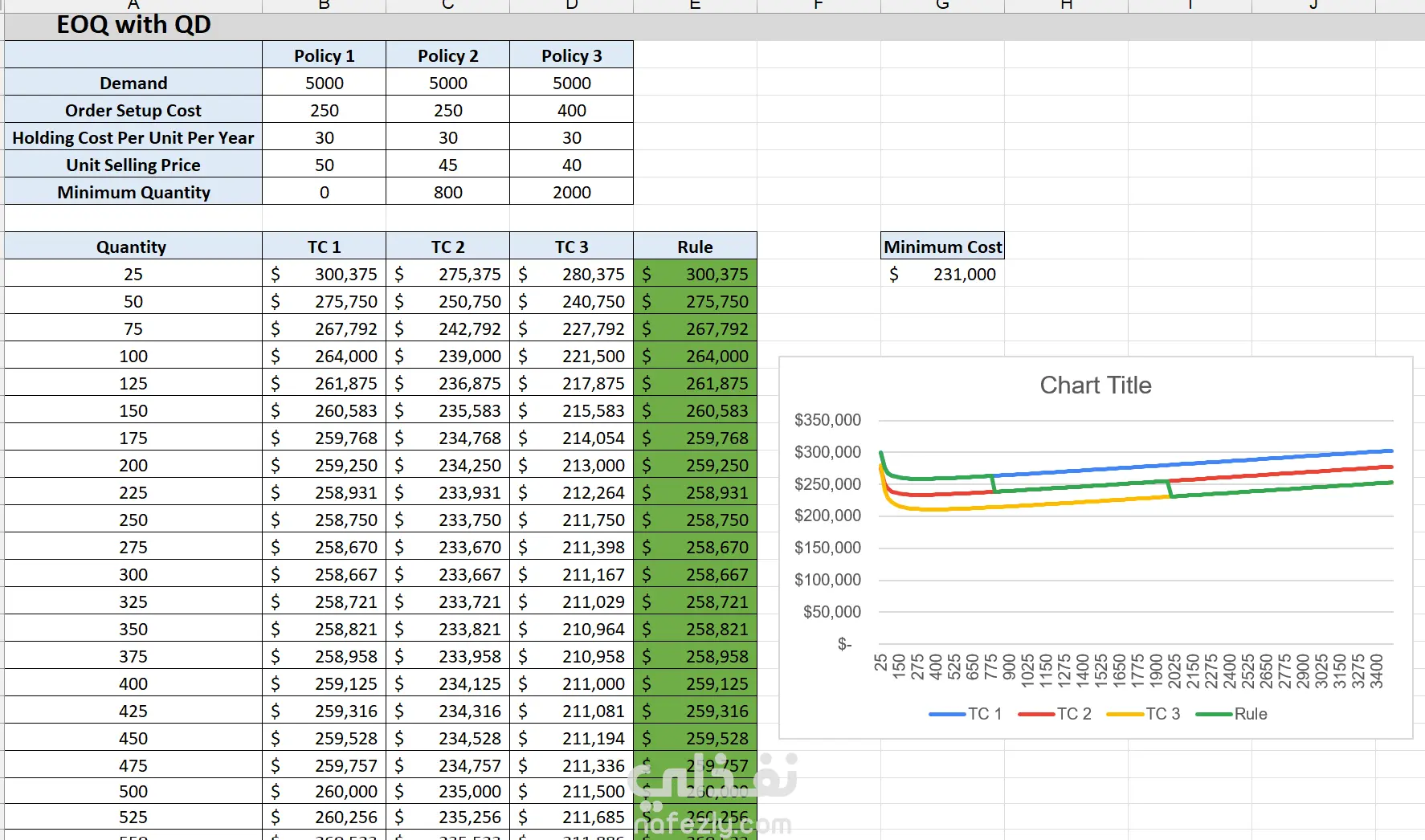
Task: Click Policy 3 order setup cost 400
Action: pyautogui.click(x=571, y=110)
